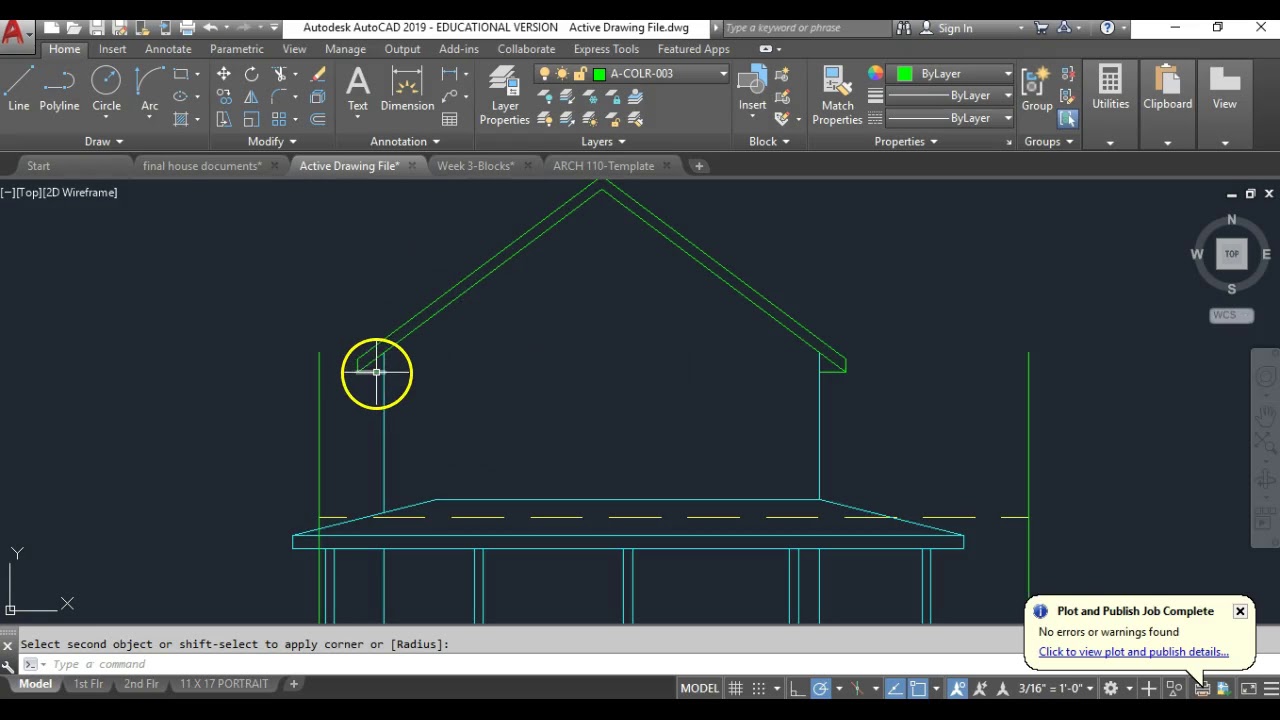This screenshot has width=1280, height=720.
Task: Click the Offset tool icon
Action: [x=318, y=119]
